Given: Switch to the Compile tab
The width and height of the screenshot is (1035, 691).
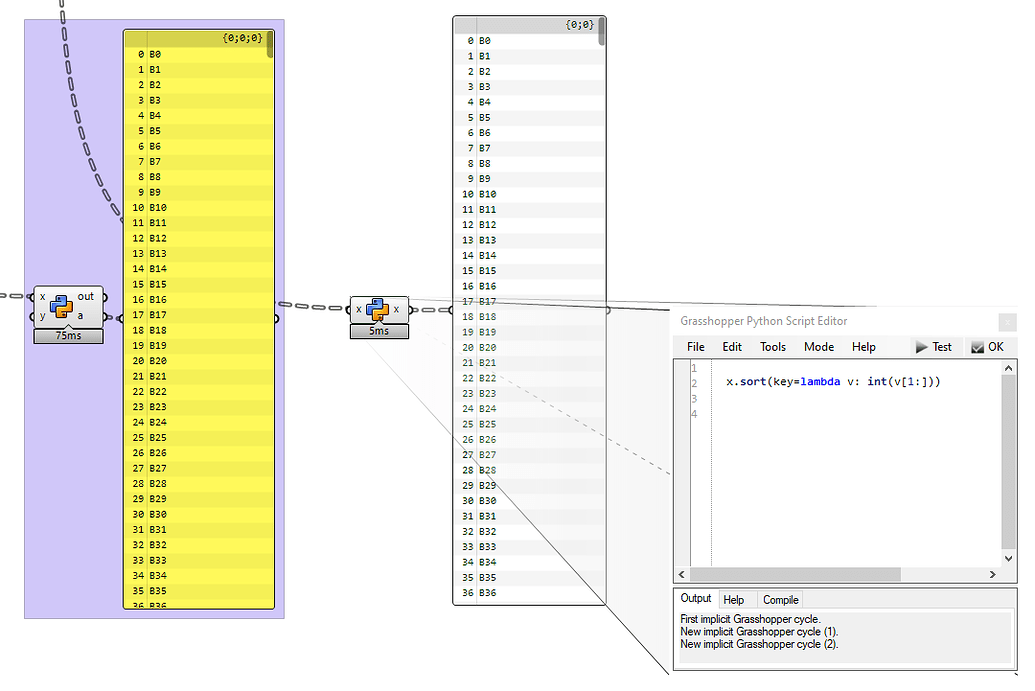Looking at the screenshot, I should (779, 599).
